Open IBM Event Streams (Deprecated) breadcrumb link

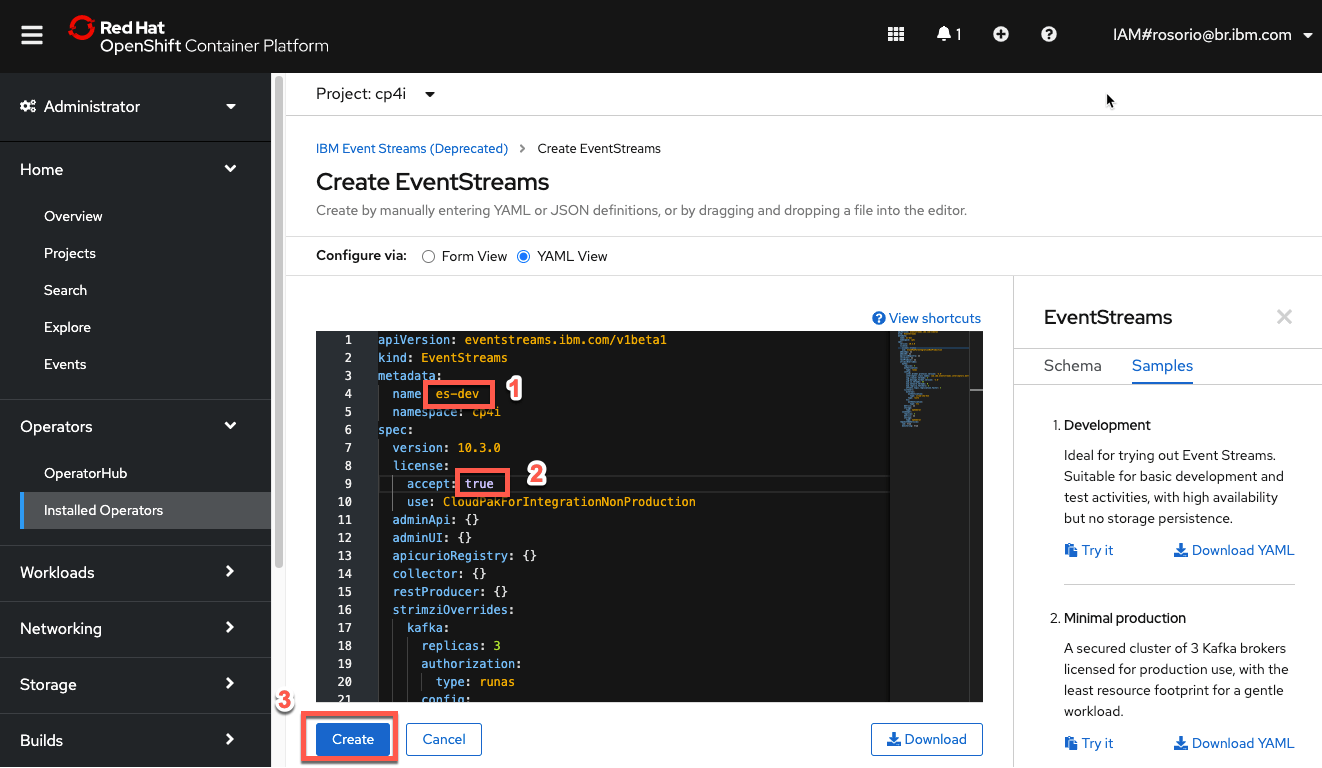[x=412, y=148]
